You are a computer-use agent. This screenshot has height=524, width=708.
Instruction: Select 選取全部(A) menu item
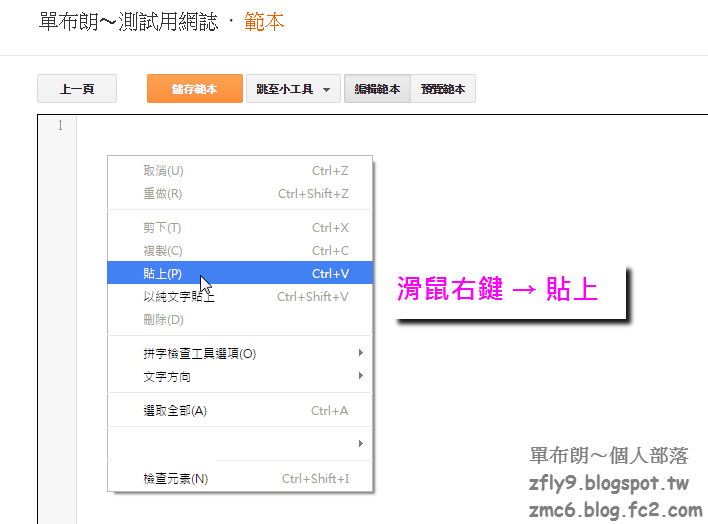[x=240, y=411]
